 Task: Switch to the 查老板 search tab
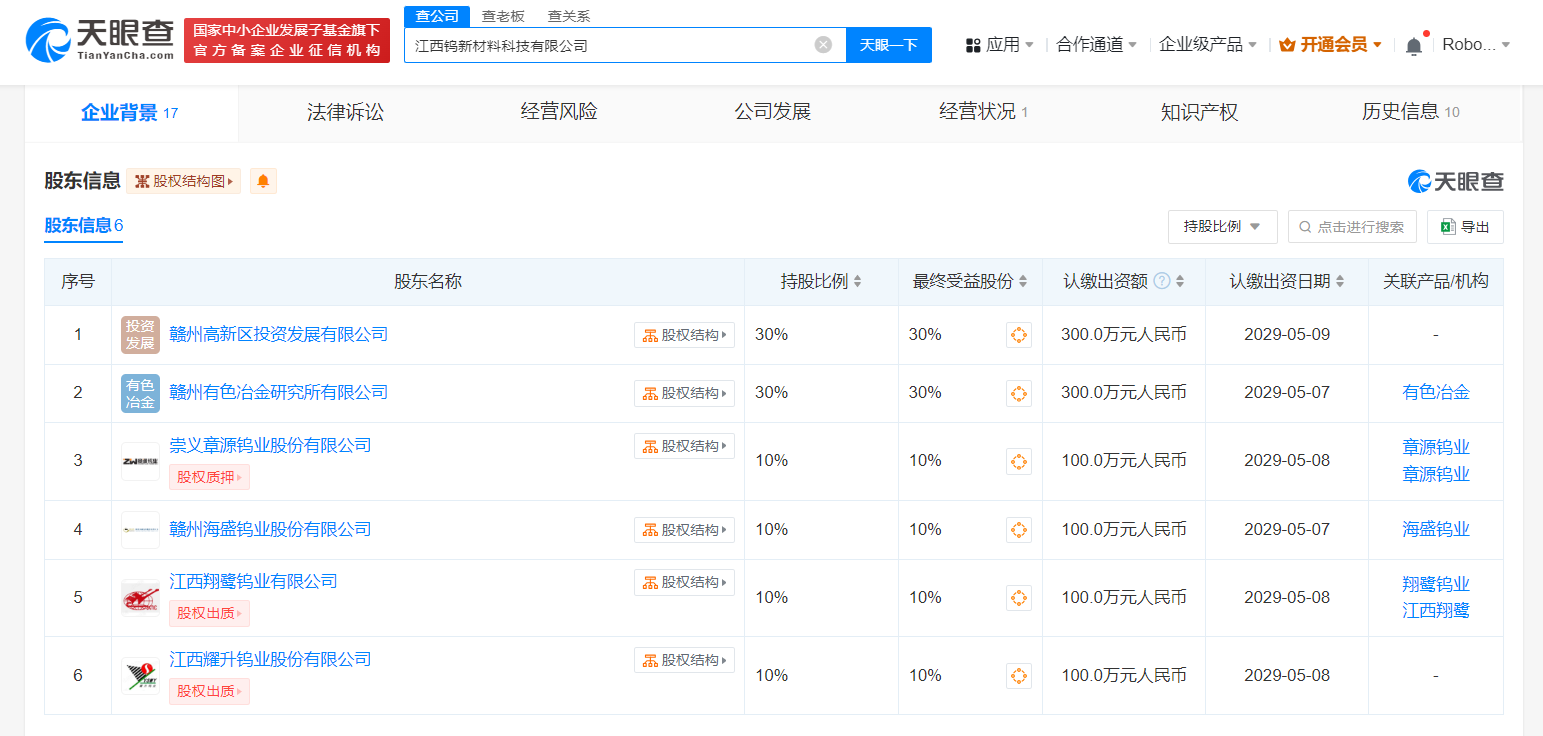coord(502,16)
